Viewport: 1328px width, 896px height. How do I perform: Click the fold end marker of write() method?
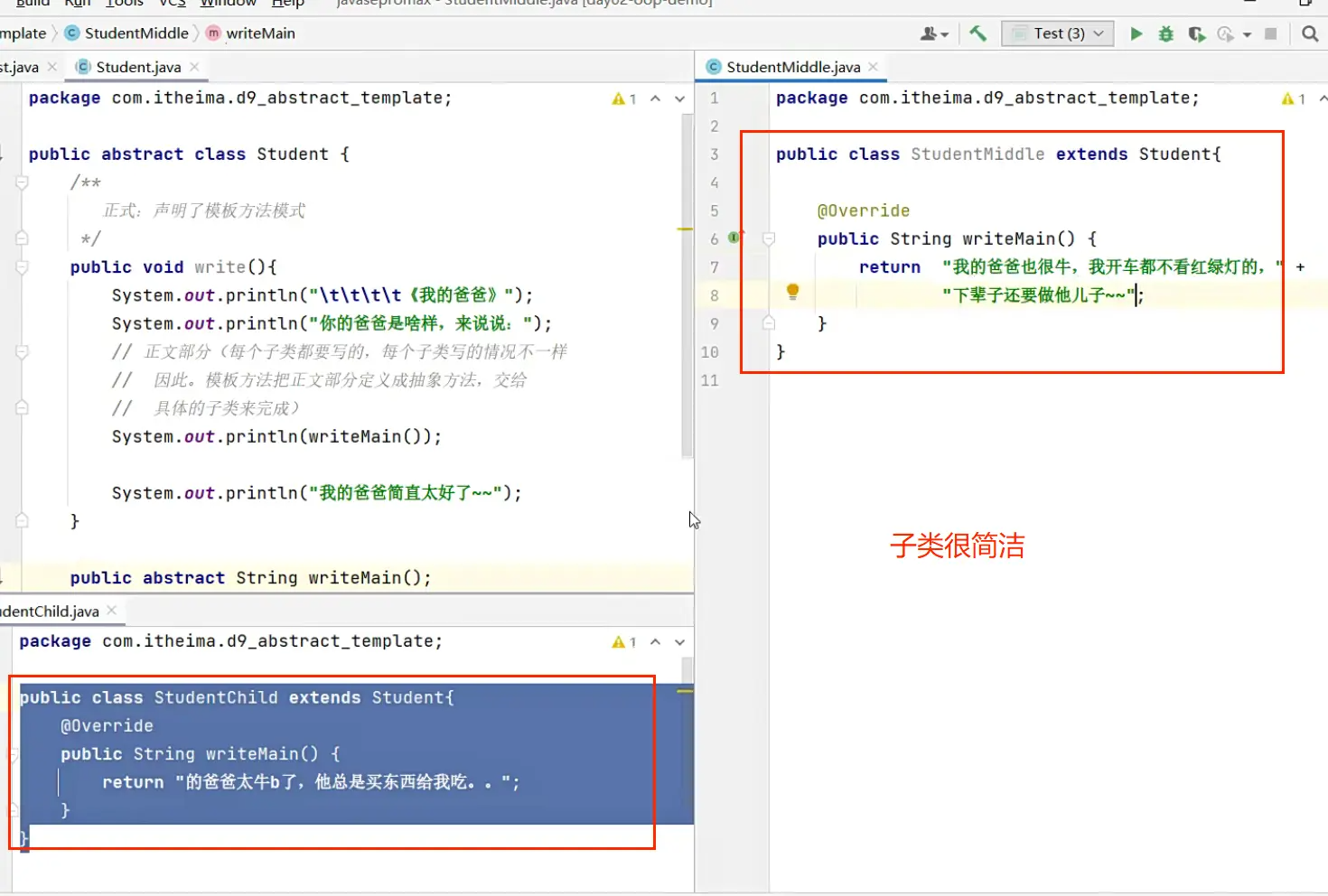coord(23,521)
